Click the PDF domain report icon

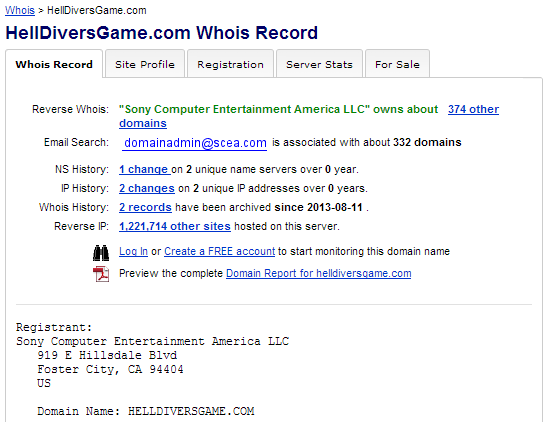[x=101, y=274]
